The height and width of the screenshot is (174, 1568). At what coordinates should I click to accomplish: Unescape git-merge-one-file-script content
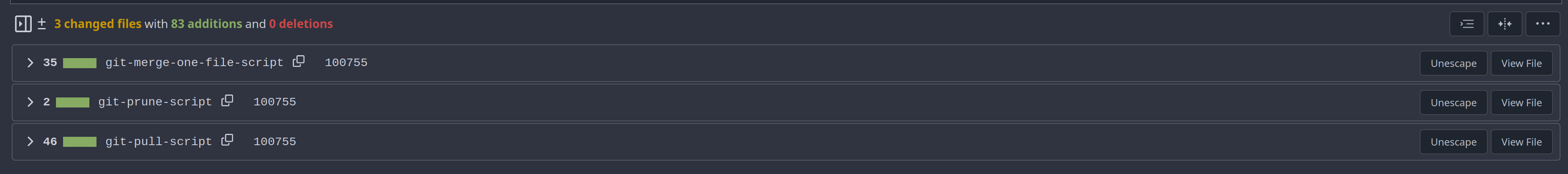1453,64
